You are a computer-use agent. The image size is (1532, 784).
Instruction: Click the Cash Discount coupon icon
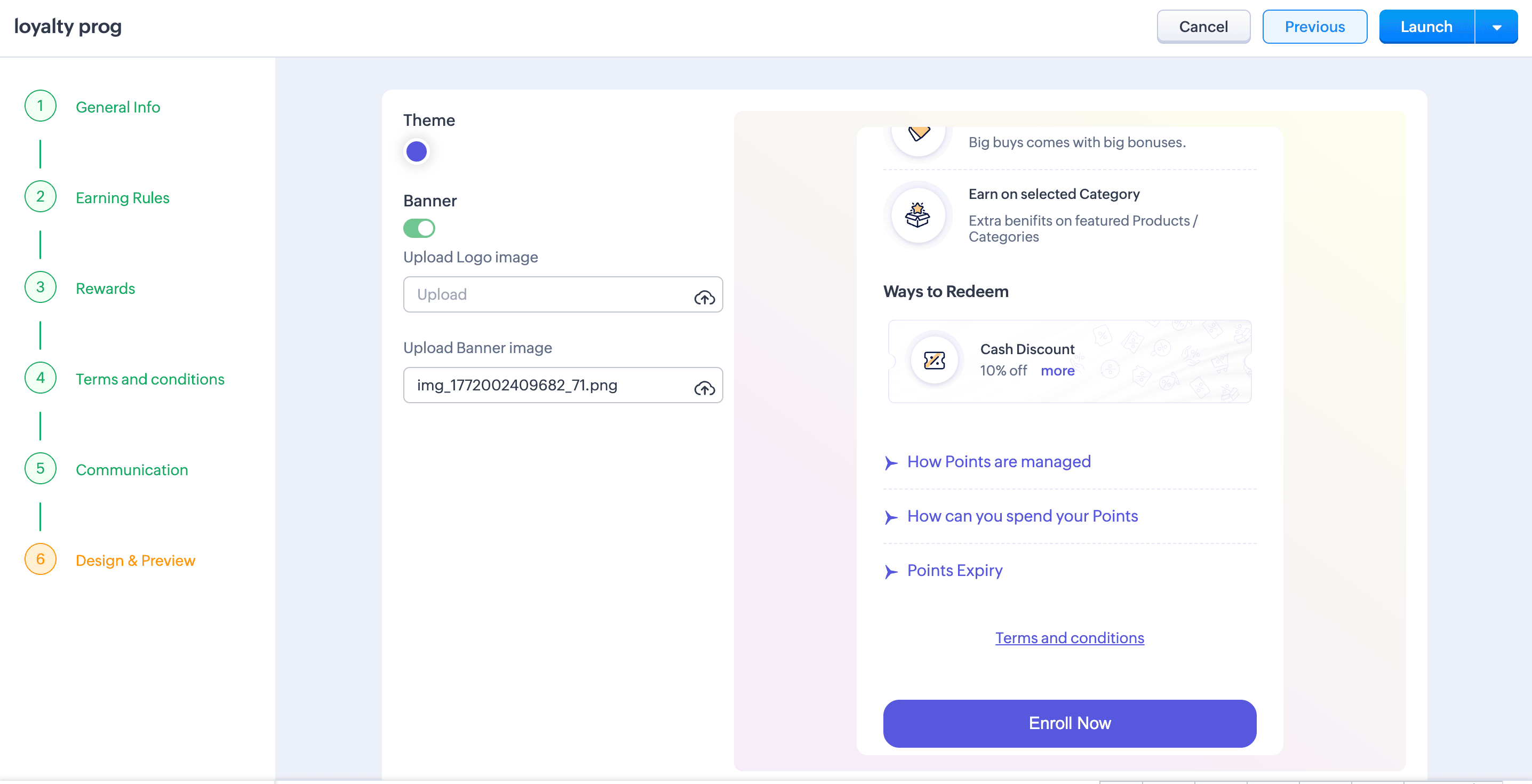pyautogui.click(x=935, y=360)
